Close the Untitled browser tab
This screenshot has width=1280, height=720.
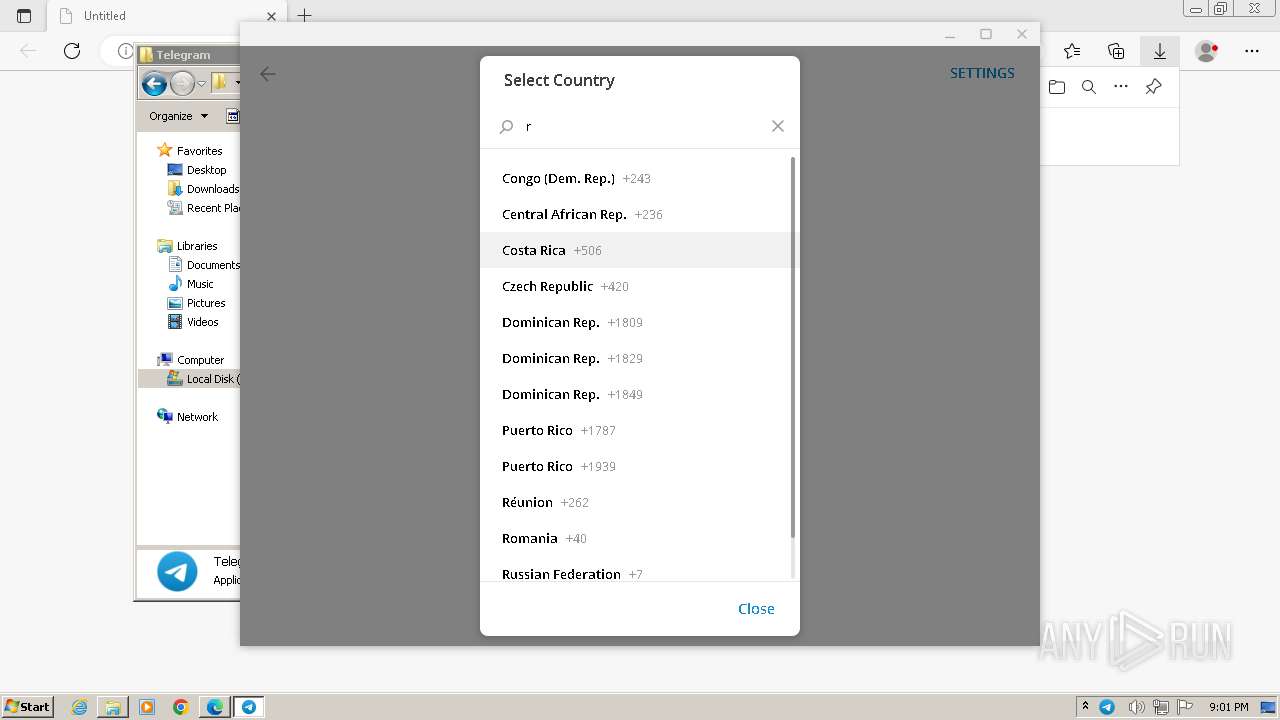[x=271, y=16]
